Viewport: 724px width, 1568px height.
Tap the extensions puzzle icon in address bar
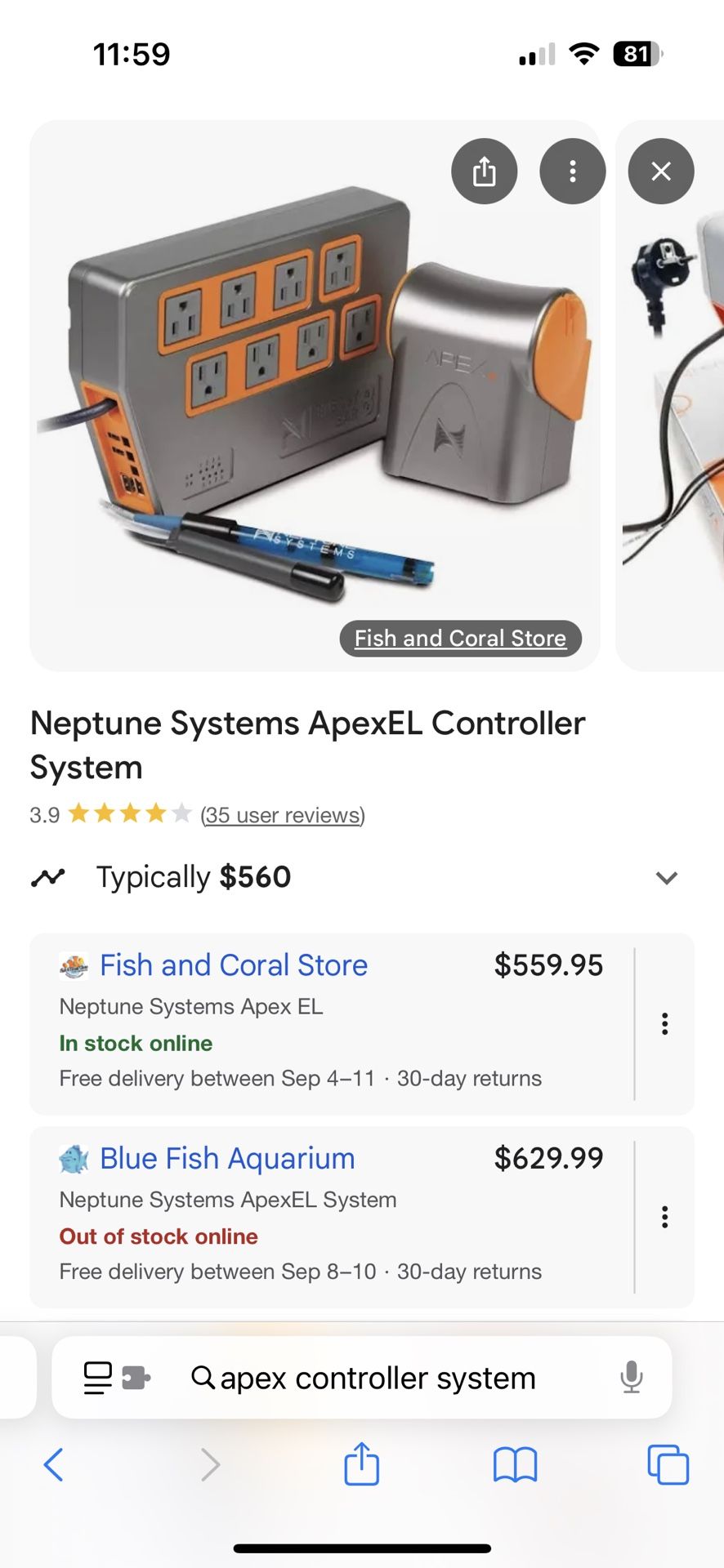(x=136, y=1378)
